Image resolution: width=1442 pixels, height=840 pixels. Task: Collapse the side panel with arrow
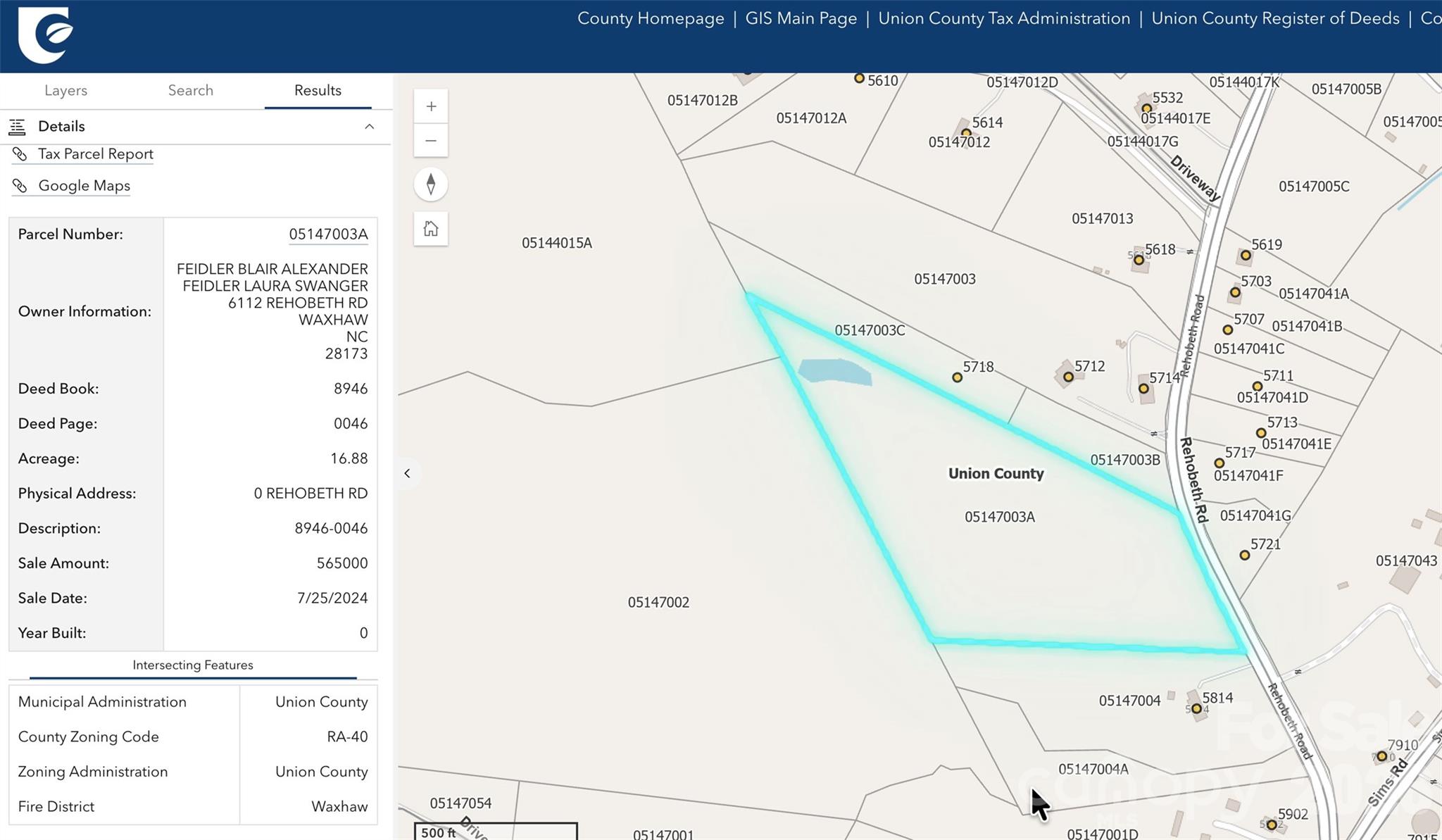(x=407, y=473)
